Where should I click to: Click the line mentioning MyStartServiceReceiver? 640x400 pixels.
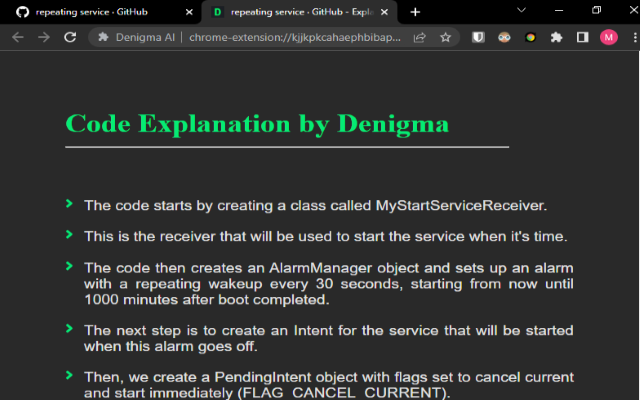coord(316,205)
